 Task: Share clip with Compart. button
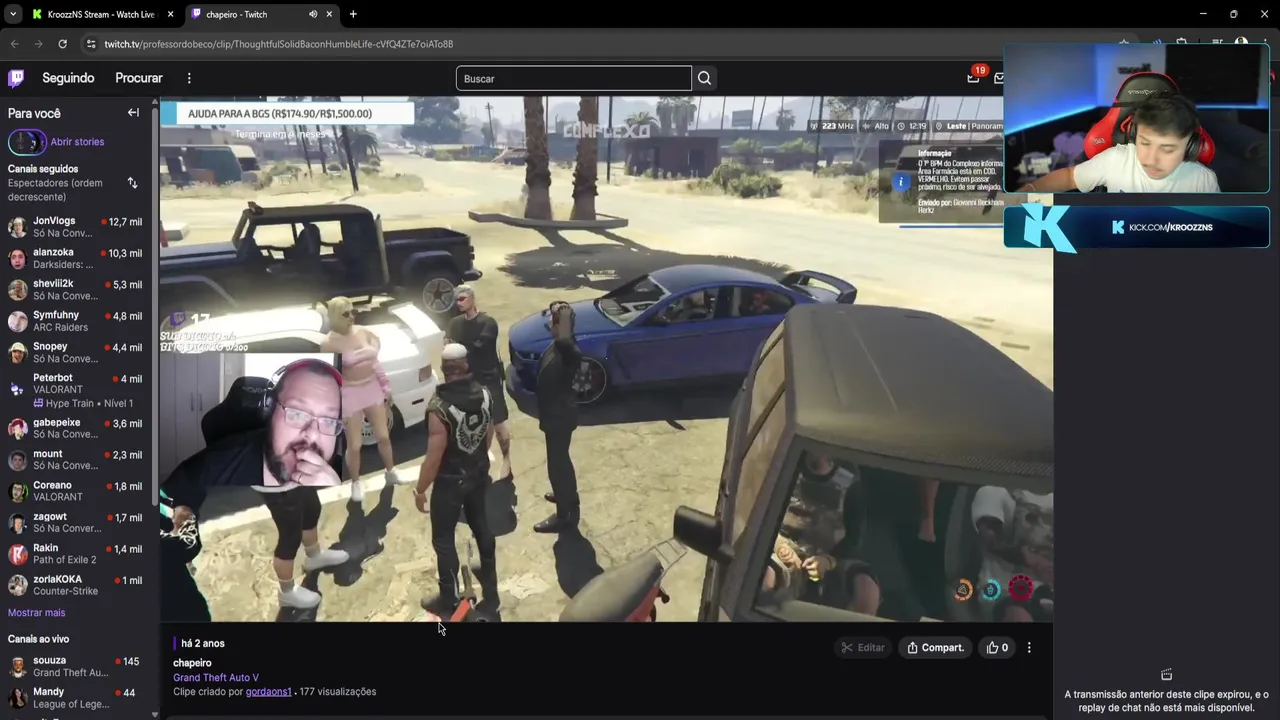(935, 647)
